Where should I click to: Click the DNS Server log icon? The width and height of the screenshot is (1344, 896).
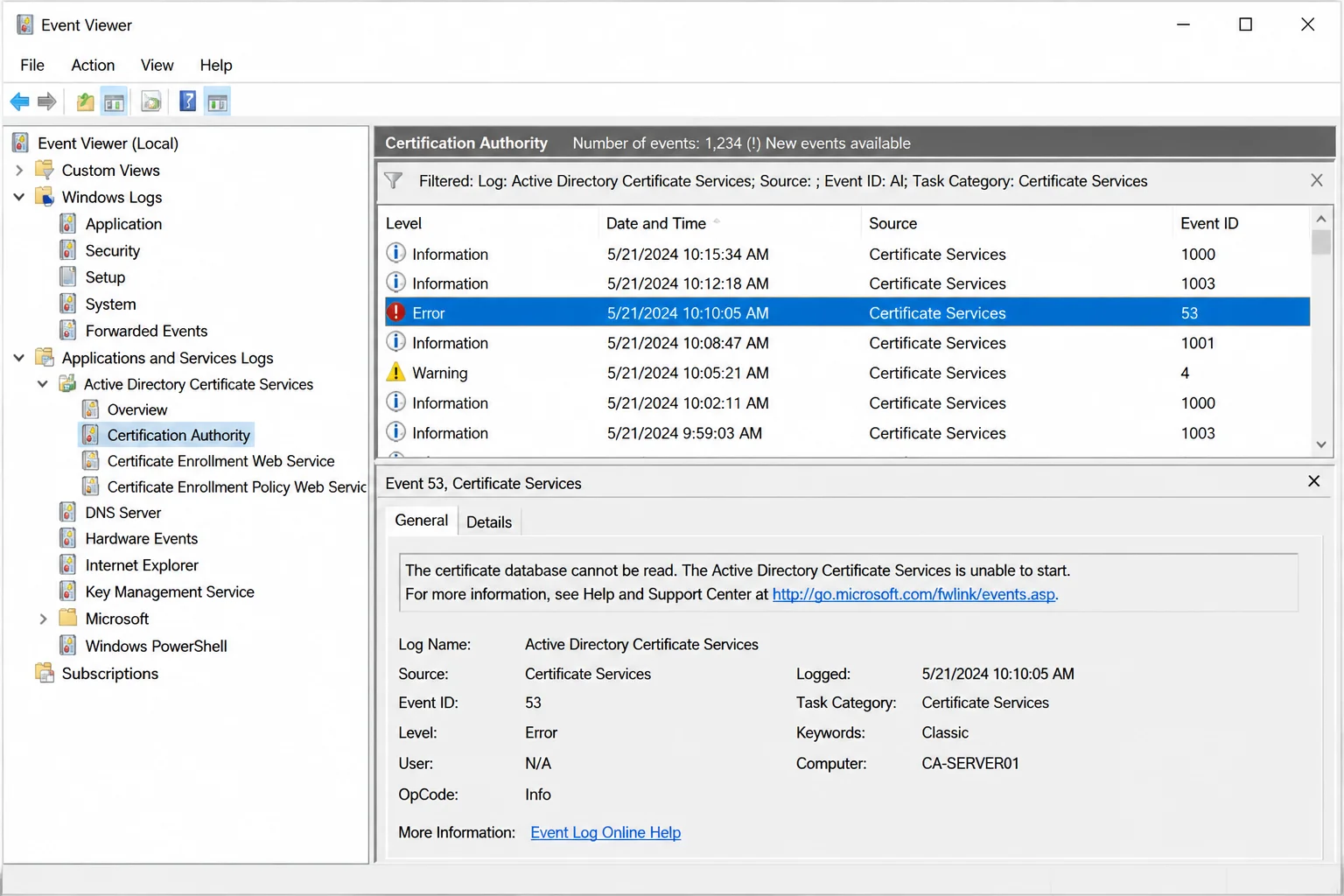pos(68,512)
